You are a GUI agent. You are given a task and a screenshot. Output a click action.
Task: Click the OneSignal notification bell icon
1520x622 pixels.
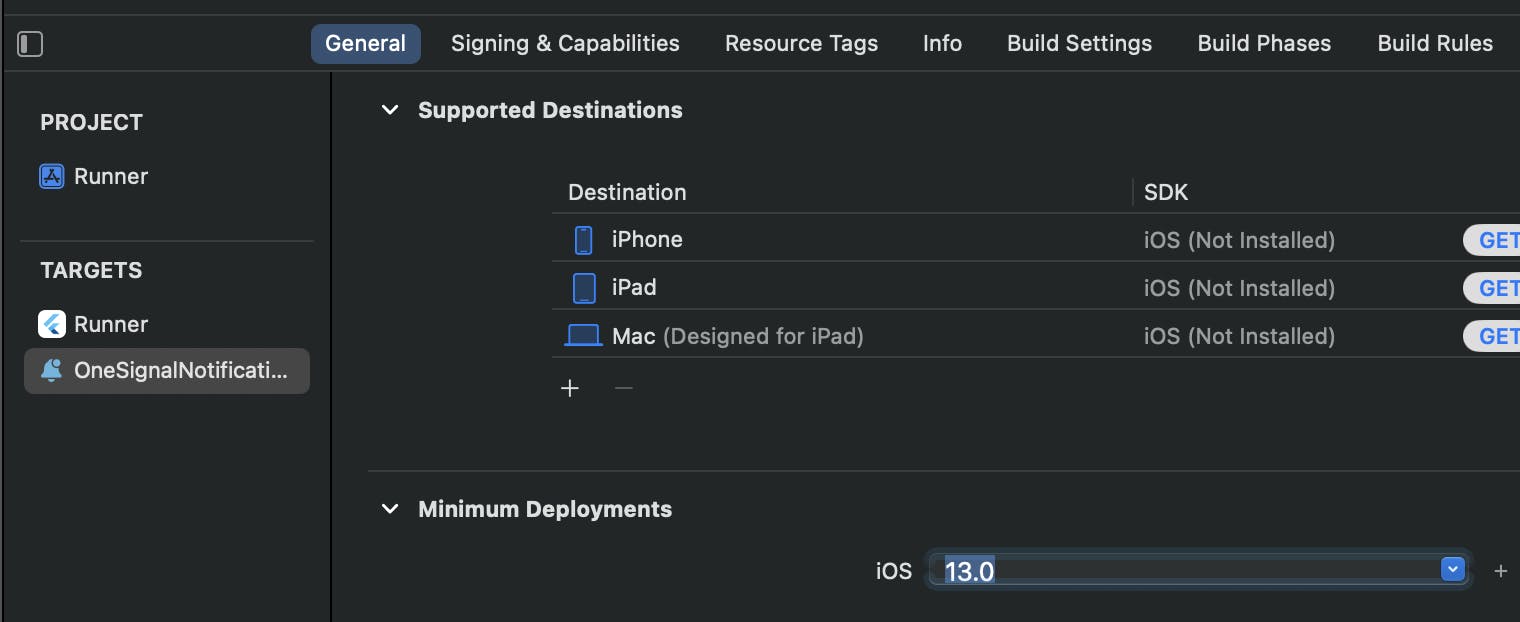click(51, 371)
